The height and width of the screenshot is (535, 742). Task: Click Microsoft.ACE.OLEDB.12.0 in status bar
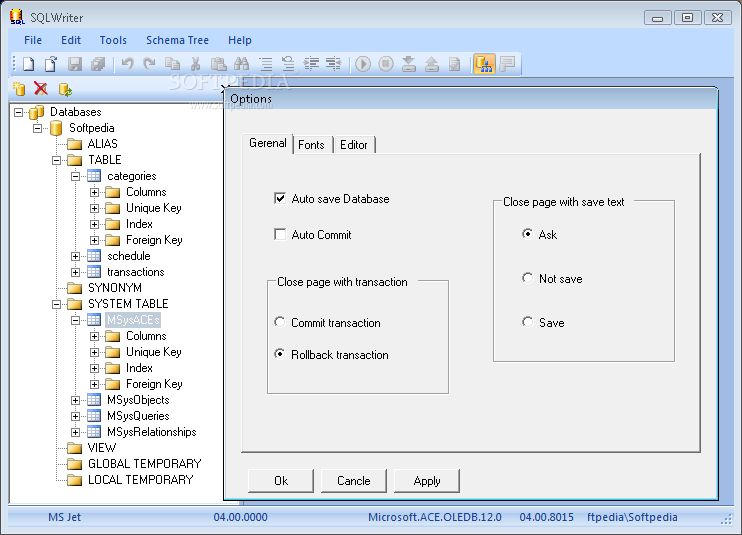click(x=435, y=517)
